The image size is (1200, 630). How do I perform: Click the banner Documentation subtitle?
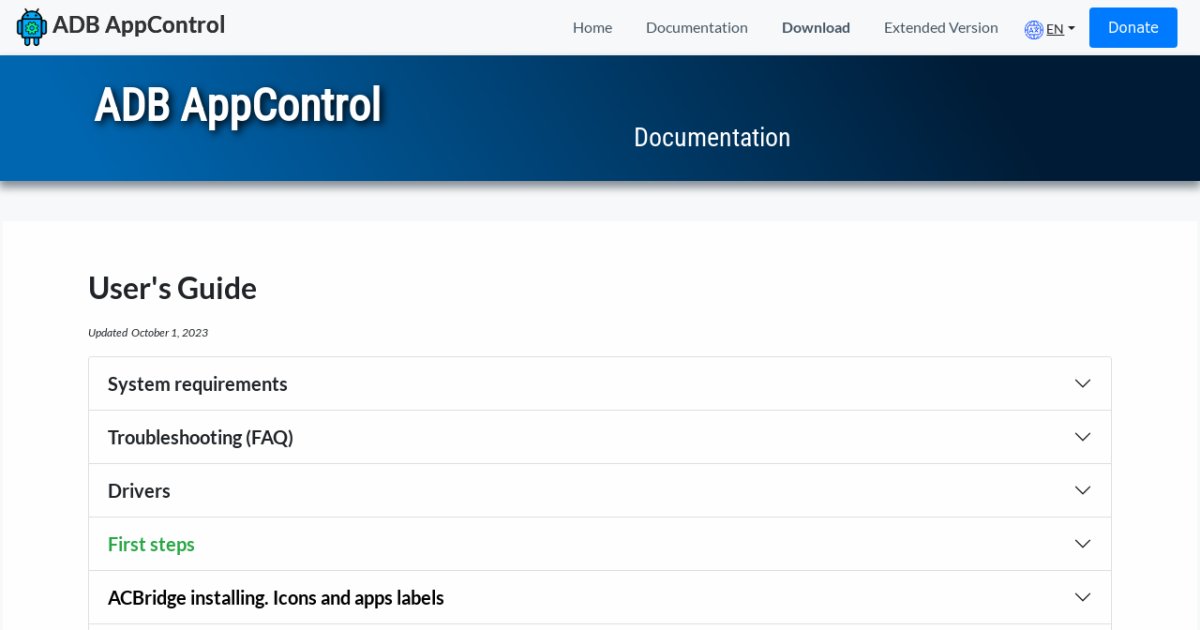pos(712,137)
